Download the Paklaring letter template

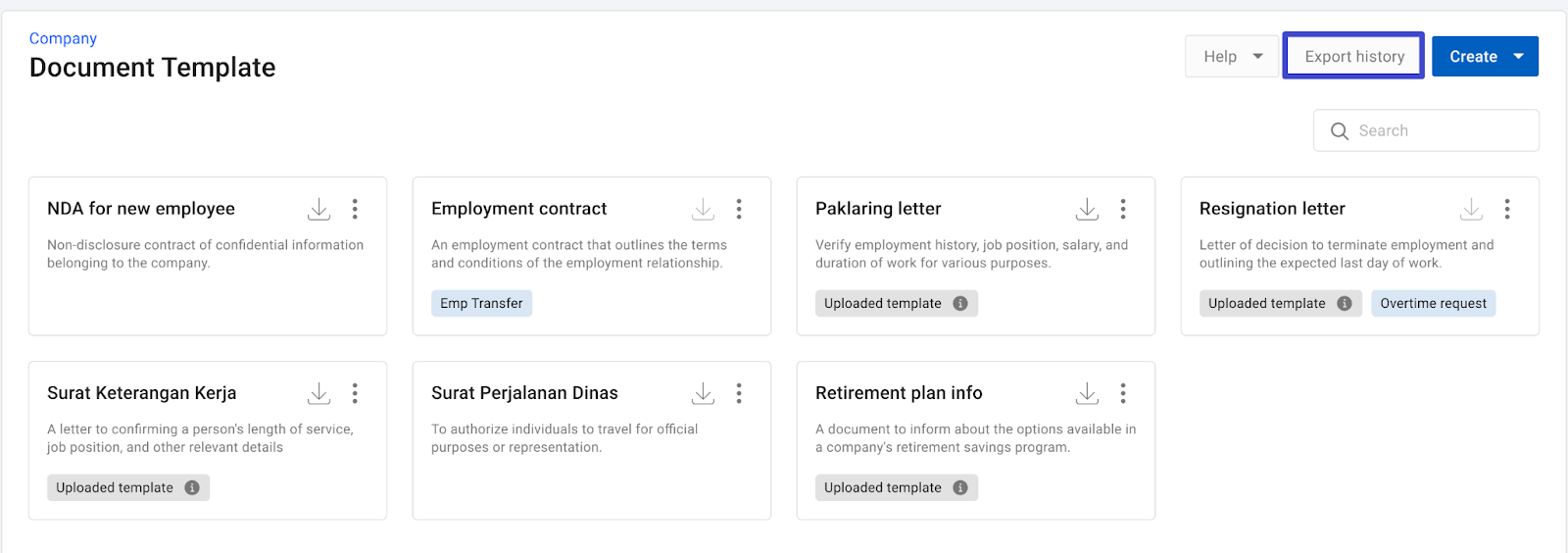[1087, 209]
